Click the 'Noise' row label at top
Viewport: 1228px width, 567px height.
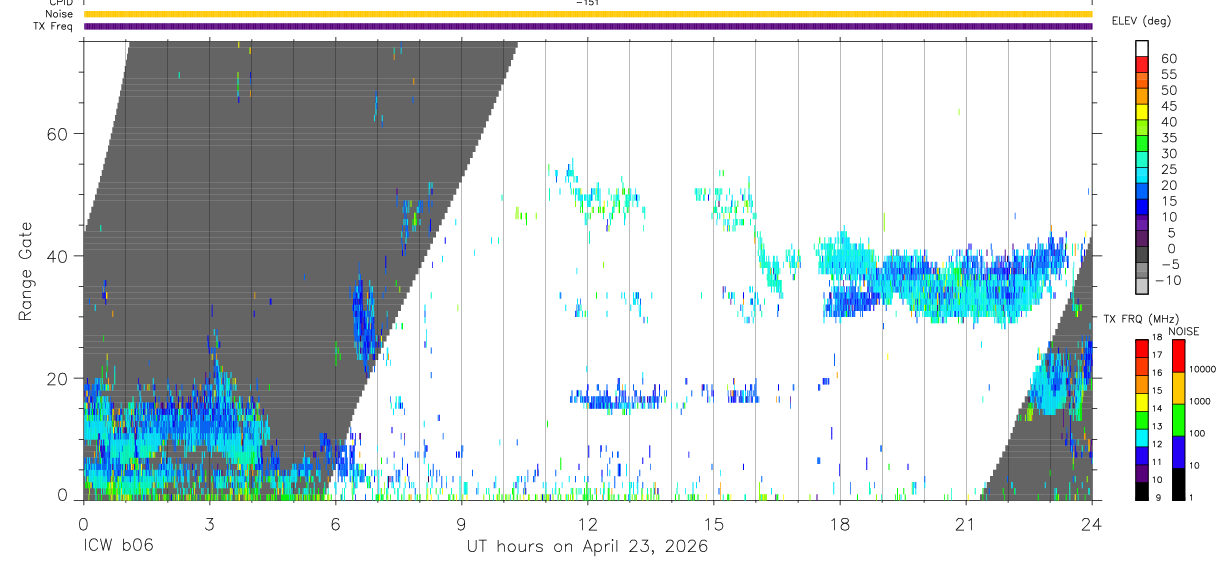60,14
